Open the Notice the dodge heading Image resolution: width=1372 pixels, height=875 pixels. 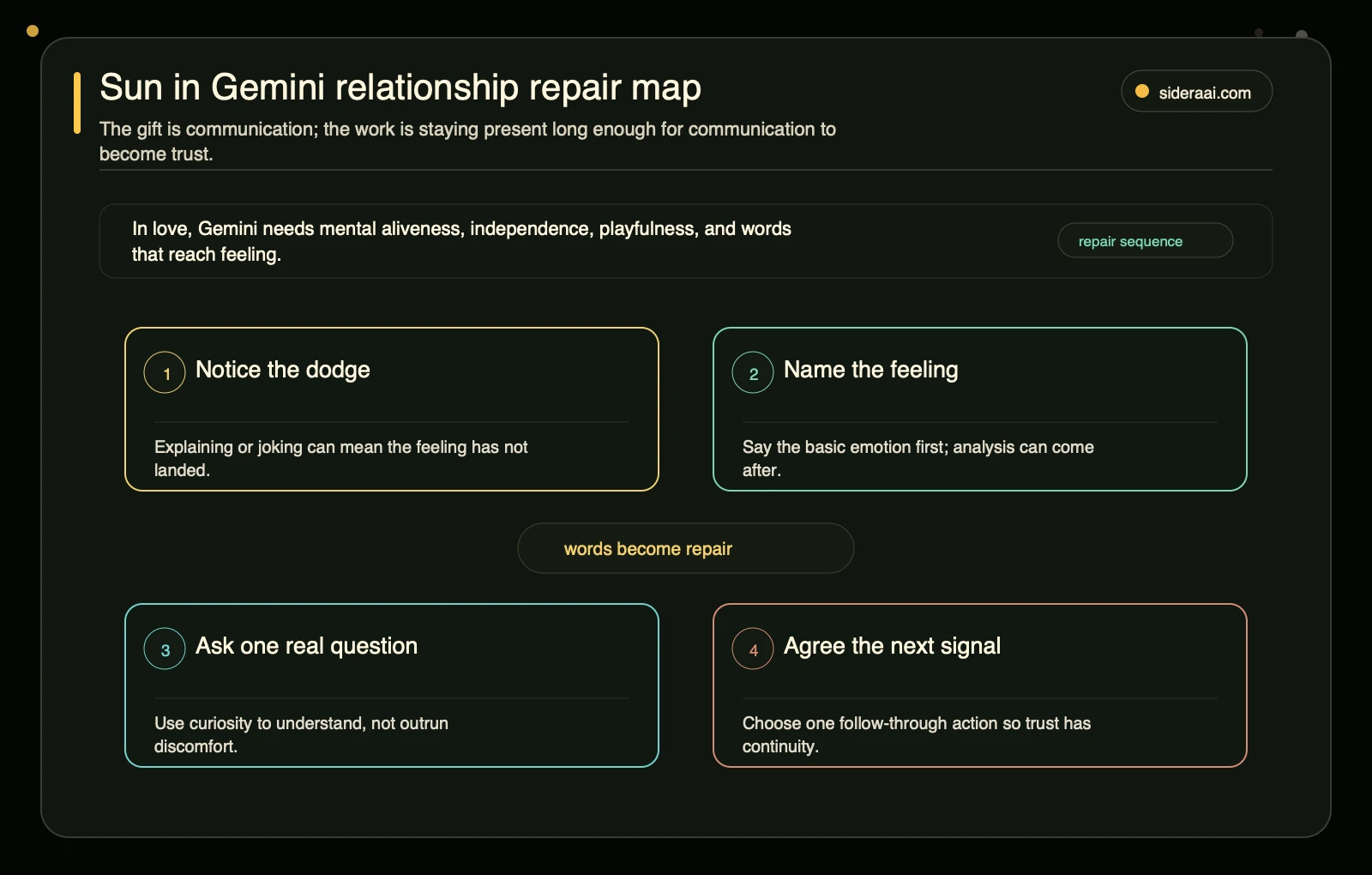[283, 370]
